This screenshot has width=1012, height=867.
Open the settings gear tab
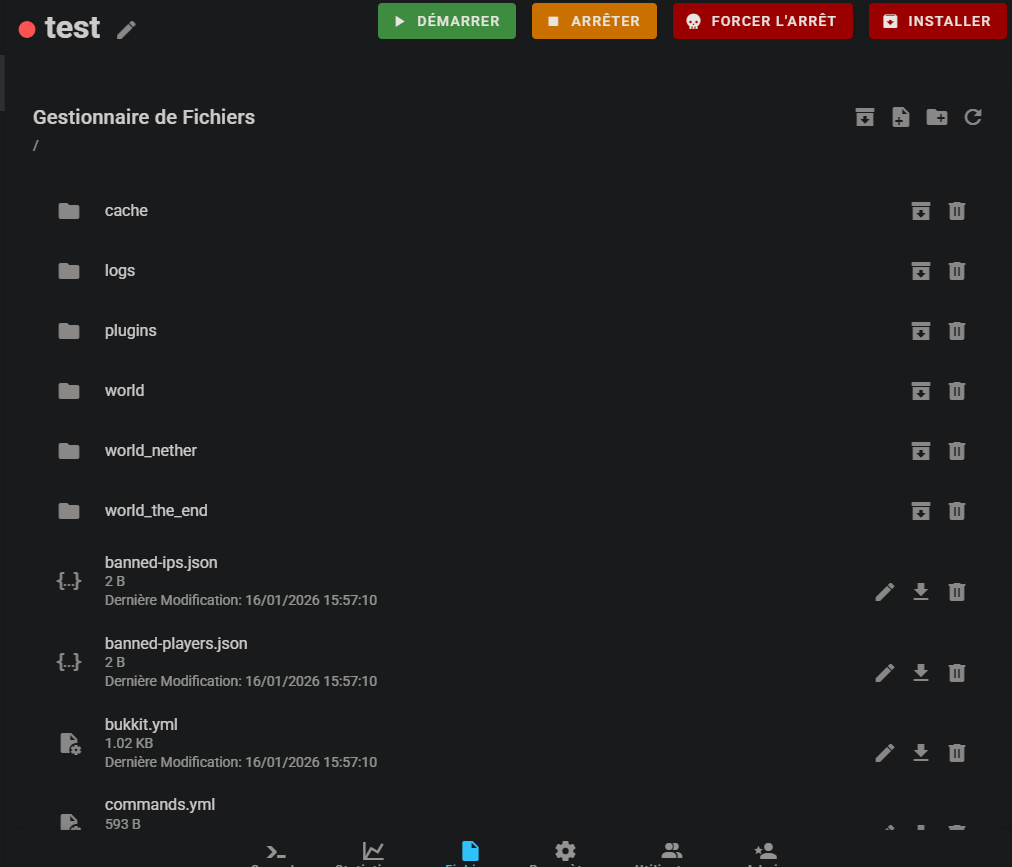pos(566,851)
